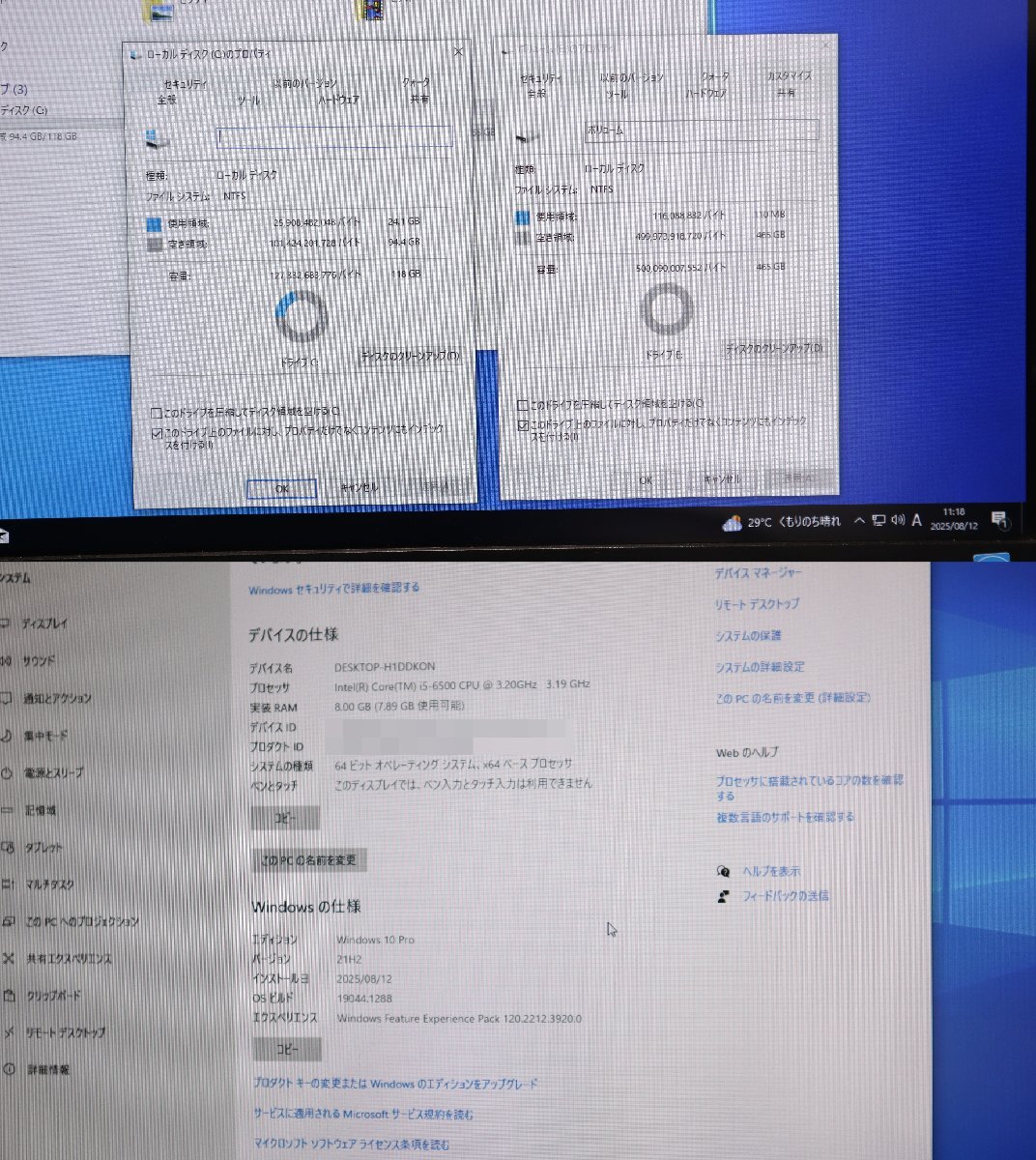Select ディスク (C:) in the Explorer window
The height and width of the screenshot is (1160, 1036).
pyautogui.click(x=25, y=110)
